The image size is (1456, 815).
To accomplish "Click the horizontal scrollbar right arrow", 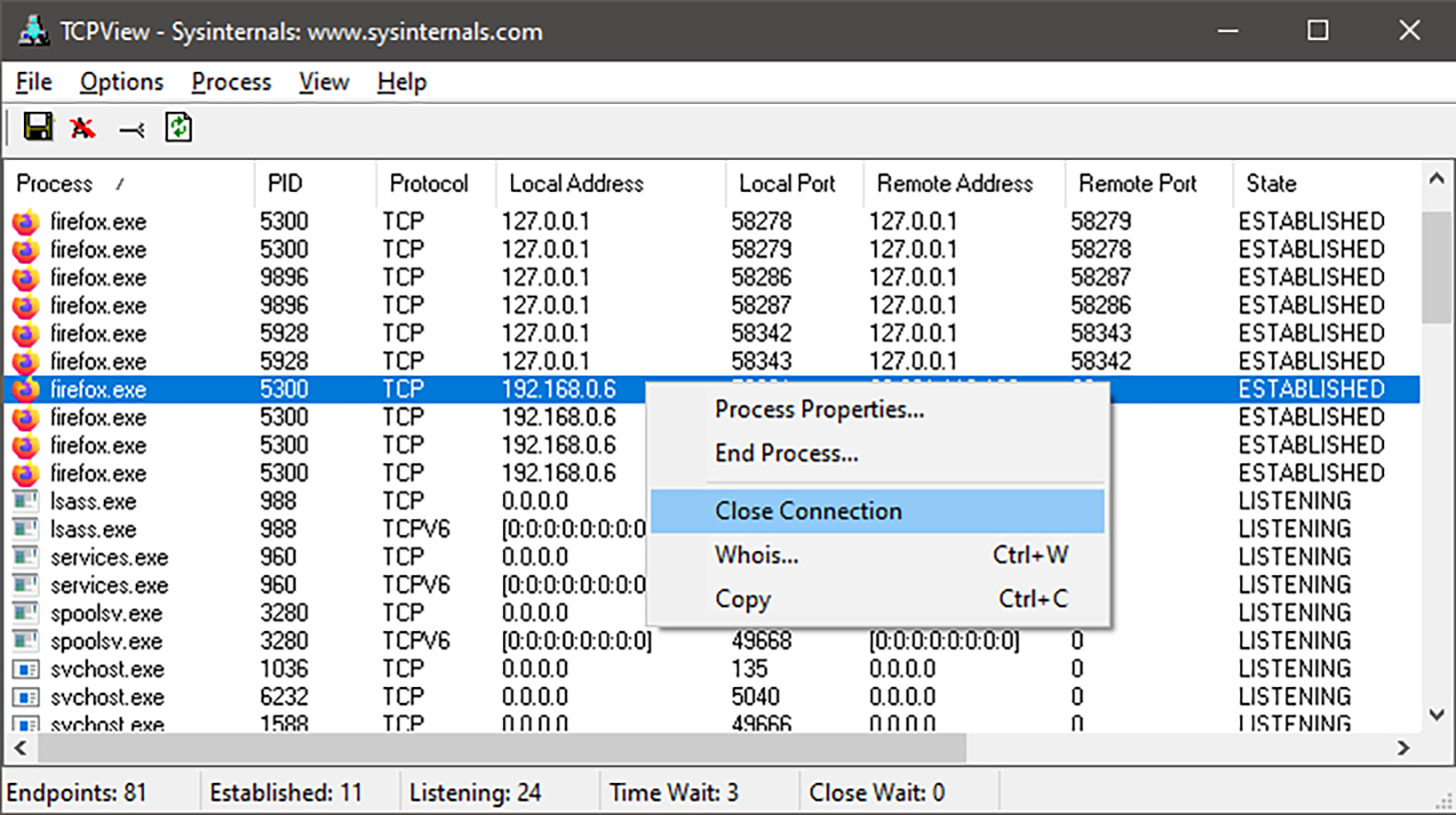I will (1403, 748).
